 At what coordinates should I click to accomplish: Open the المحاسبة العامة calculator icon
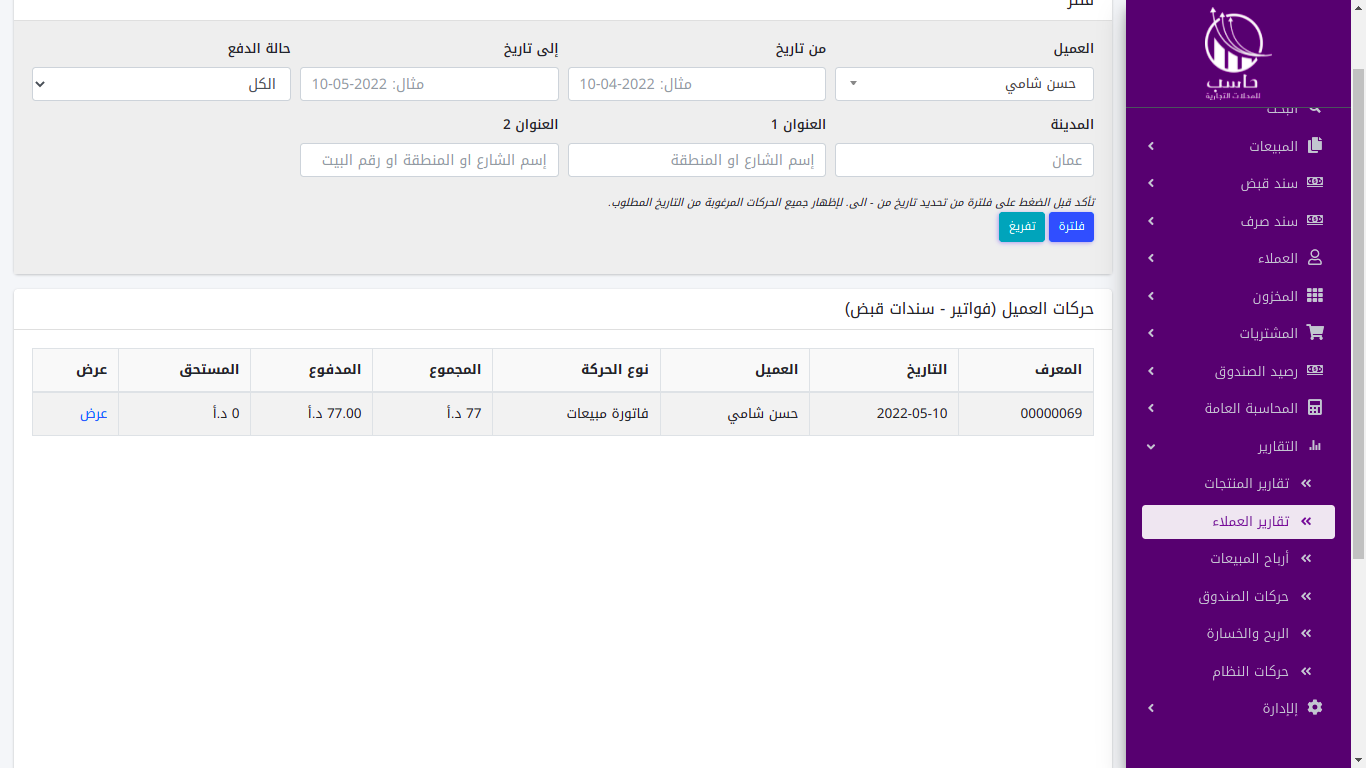(x=1316, y=408)
